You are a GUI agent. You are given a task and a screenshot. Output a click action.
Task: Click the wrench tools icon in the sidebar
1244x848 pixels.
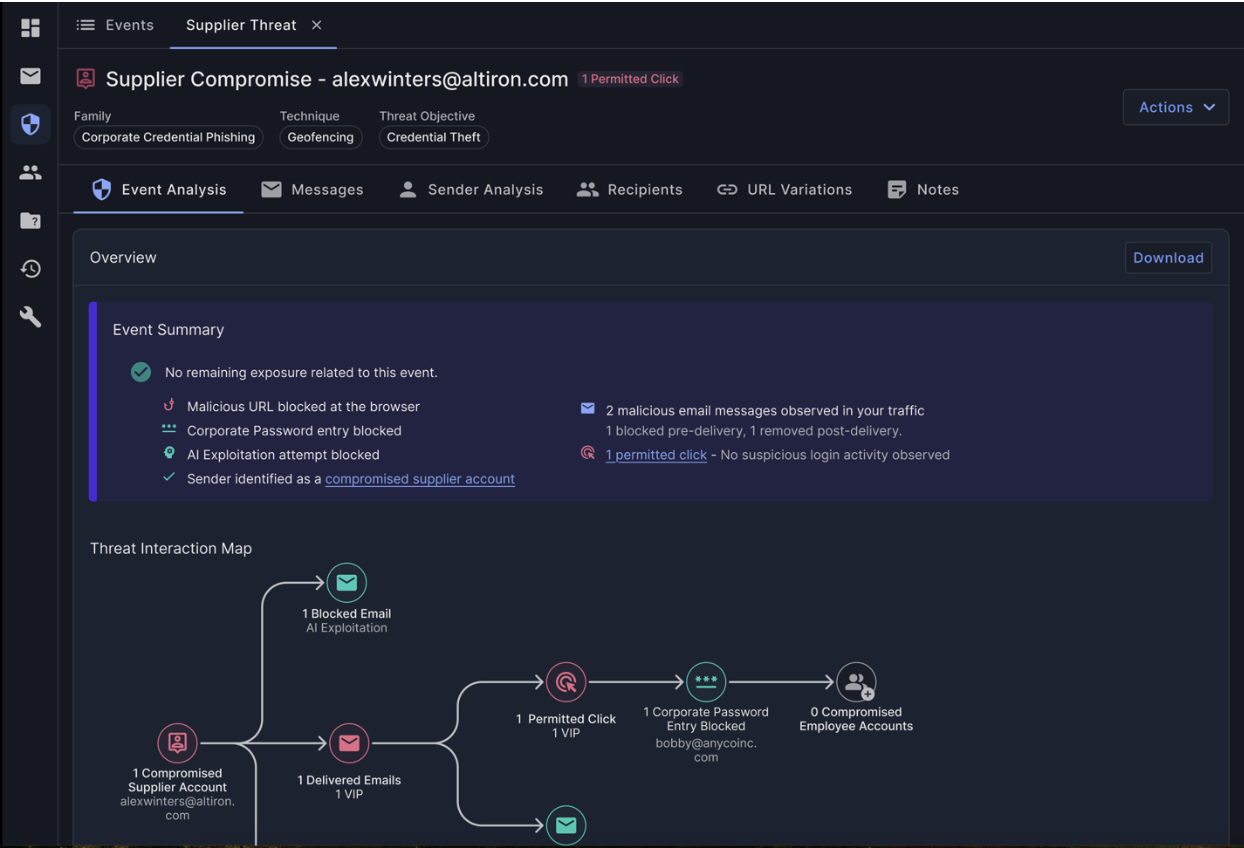point(29,316)
